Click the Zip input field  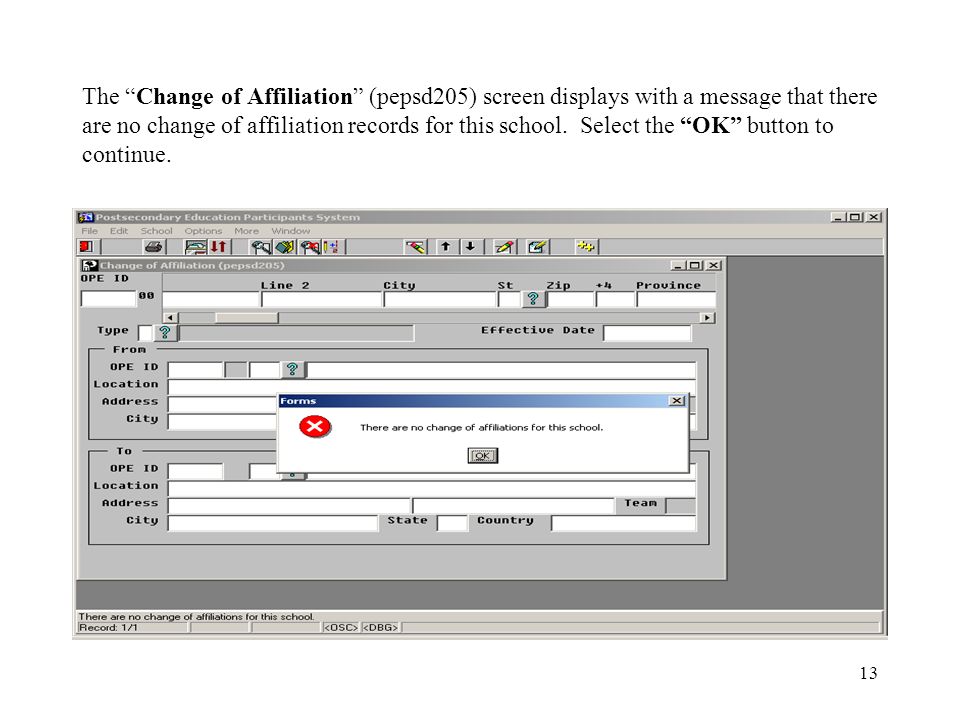571,299
